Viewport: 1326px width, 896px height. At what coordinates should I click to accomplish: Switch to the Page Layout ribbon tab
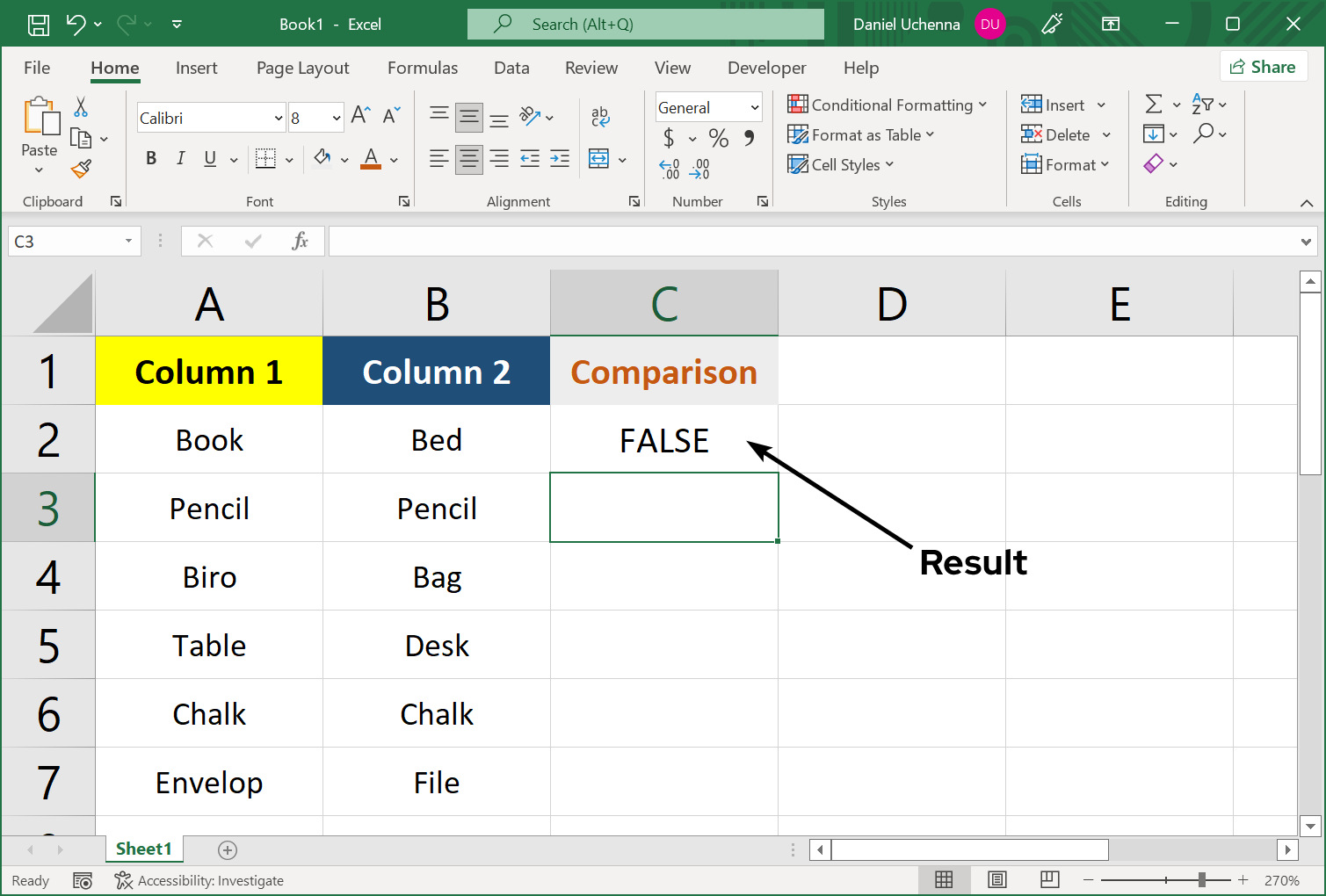[302, 68]
